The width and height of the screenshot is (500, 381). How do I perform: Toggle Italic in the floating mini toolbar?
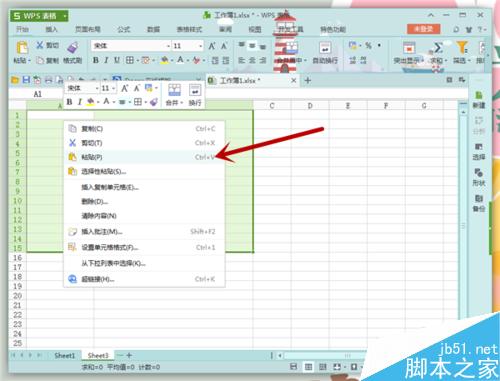pyautogui.click(x=79, y=102)
